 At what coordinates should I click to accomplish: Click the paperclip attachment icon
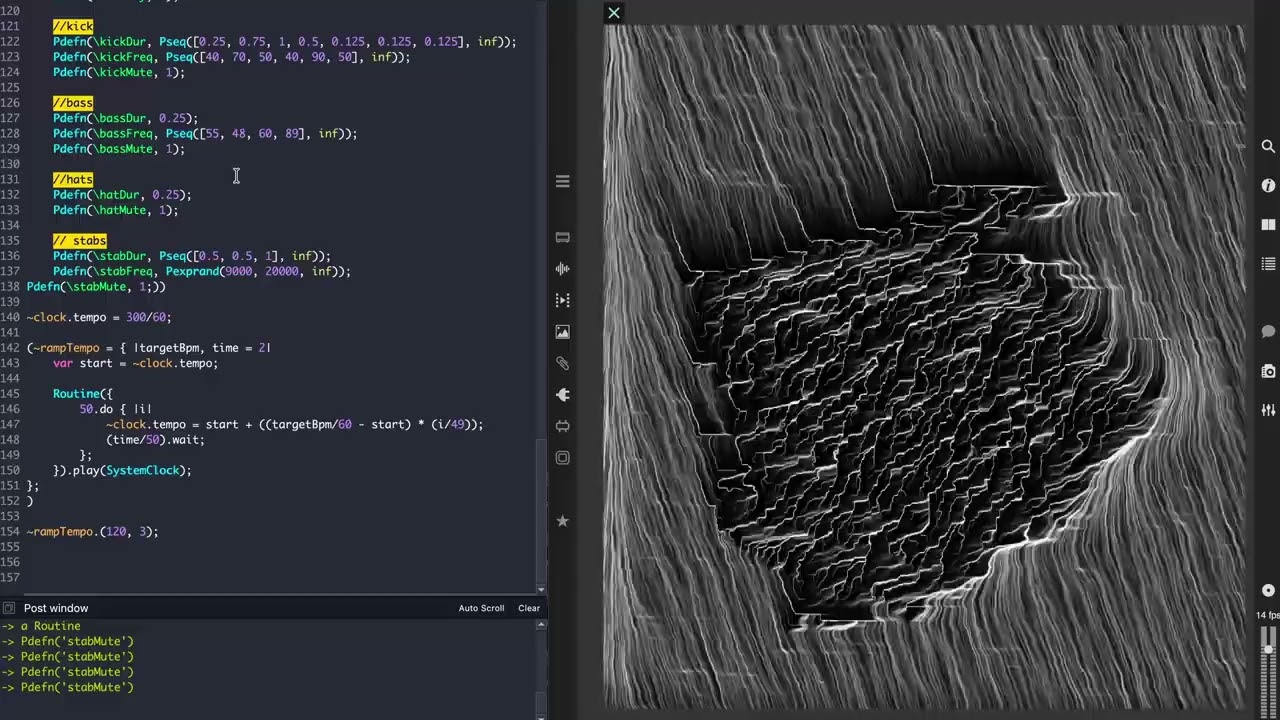coord(562,363)
